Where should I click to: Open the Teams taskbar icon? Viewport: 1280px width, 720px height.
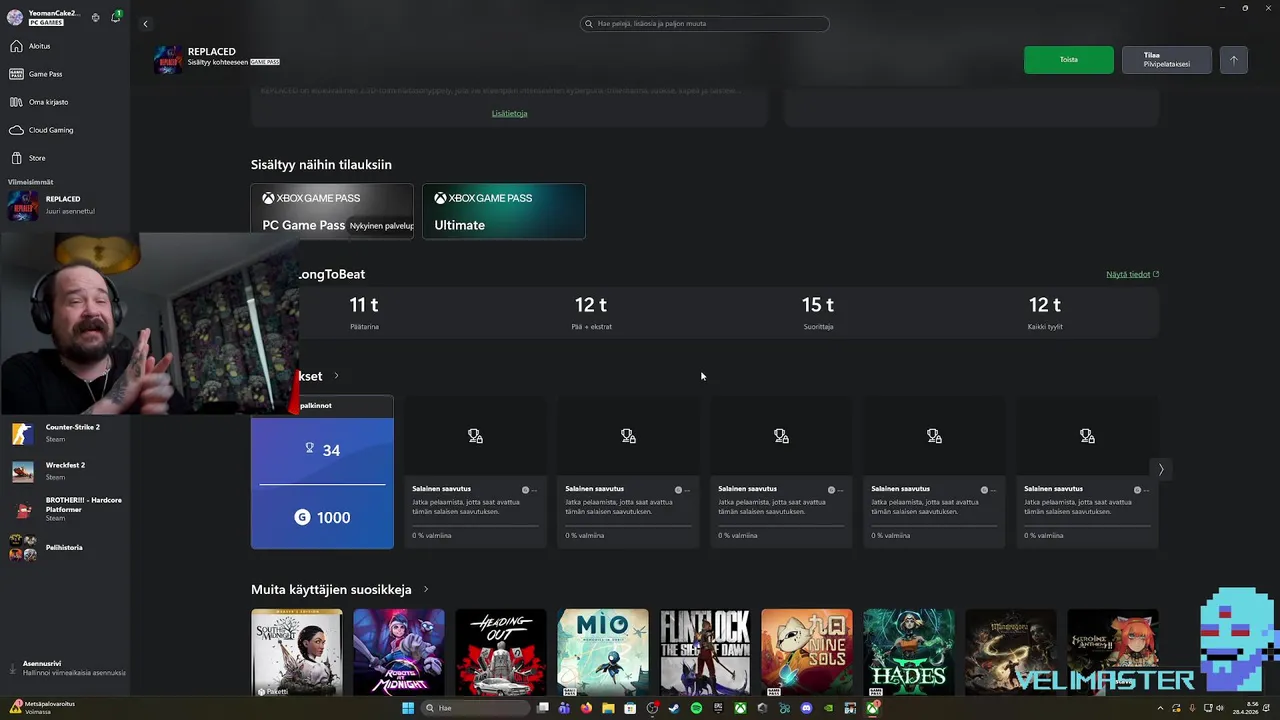(x=564, y=708)
